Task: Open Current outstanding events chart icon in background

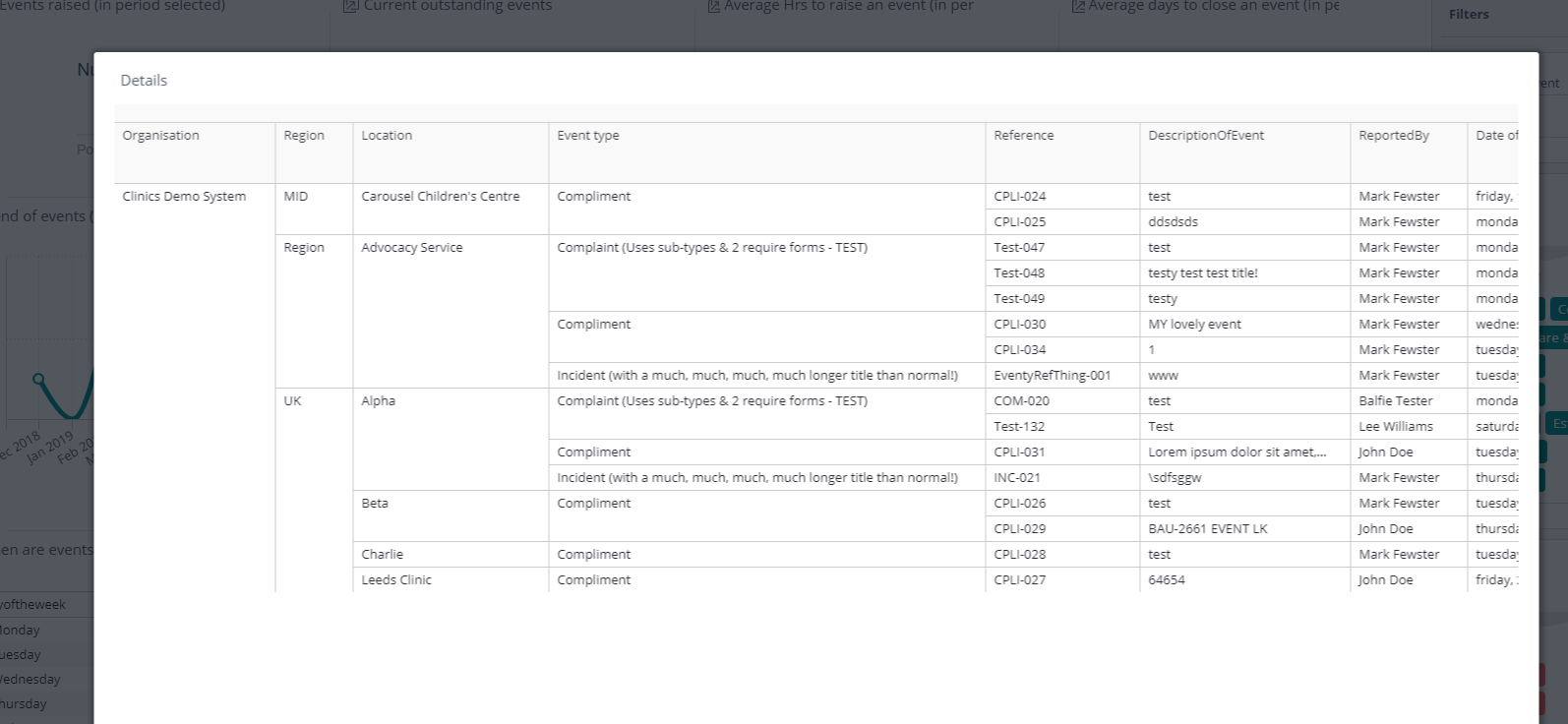Action: 350,6
